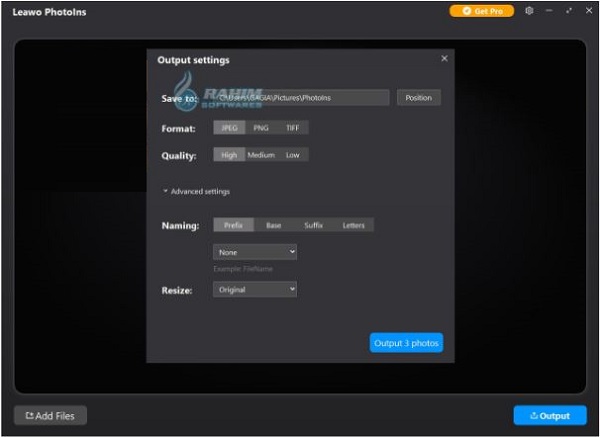Image resolution: width=600 pixels, height=437 pixels.
Task: Close the Output settings dialog
Action: coord(444,59)
